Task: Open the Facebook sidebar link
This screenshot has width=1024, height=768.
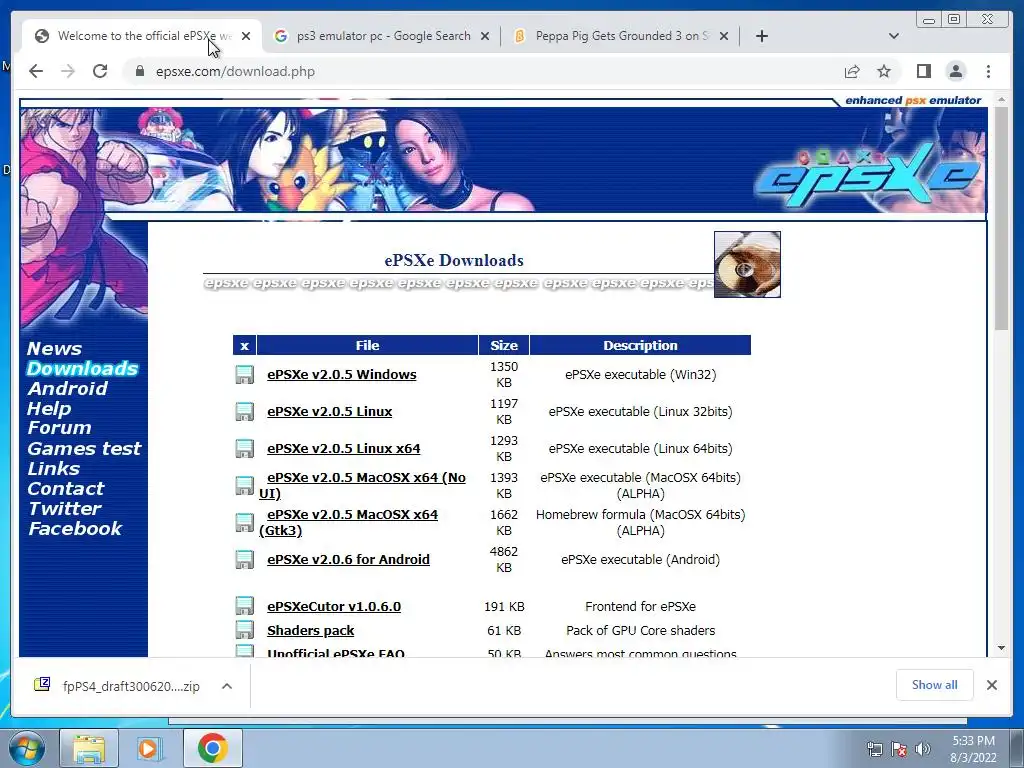Action: pos(75,529)
